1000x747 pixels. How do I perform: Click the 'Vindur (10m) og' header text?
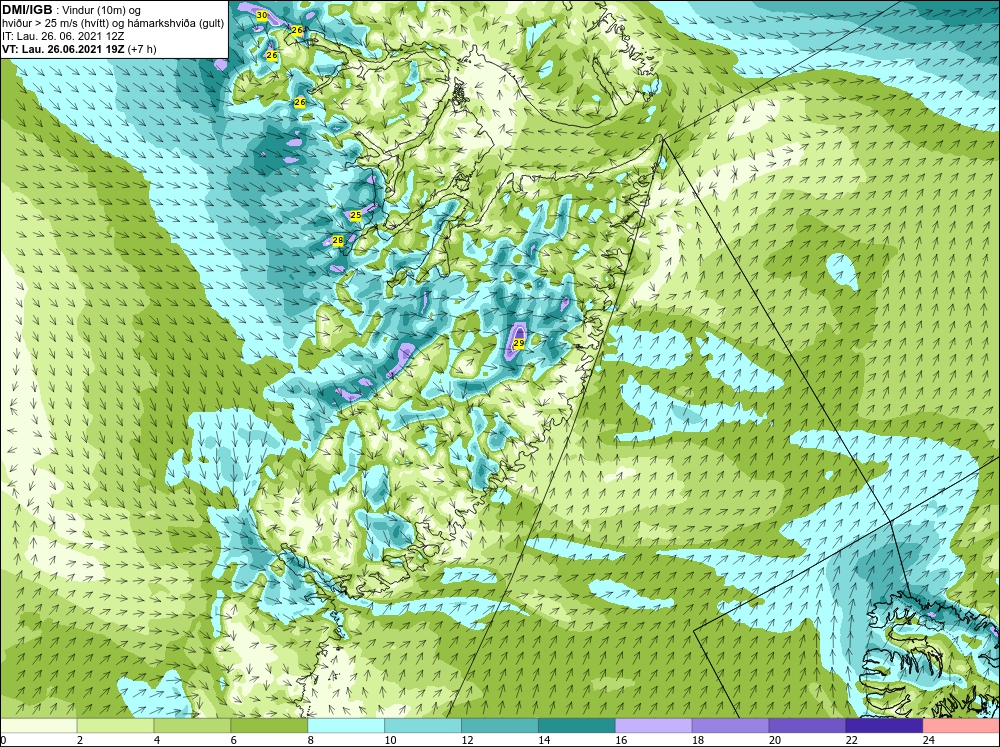(103, 11)
